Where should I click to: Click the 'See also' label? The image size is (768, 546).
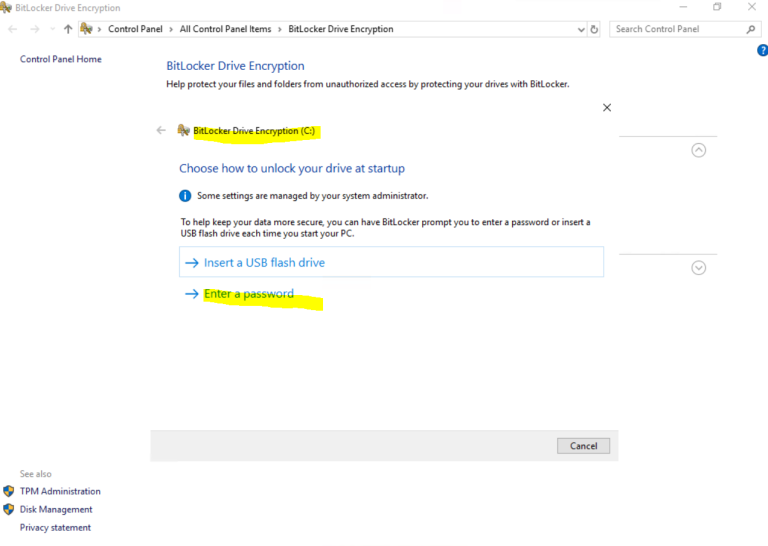(35, 474)
